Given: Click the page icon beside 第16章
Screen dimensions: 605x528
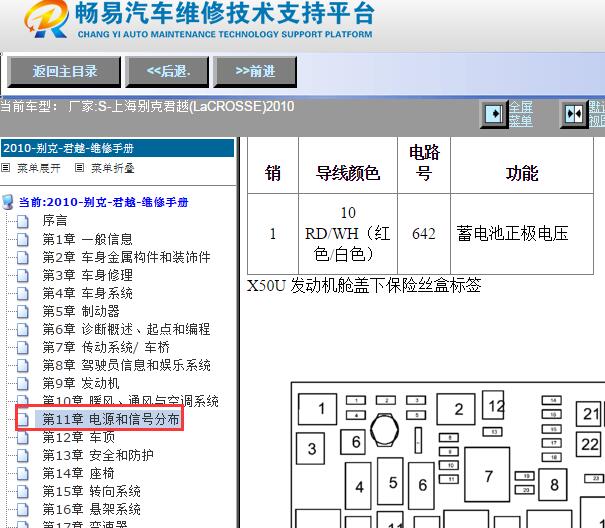Looking at the screenshot, I should [x=23, y=510].
